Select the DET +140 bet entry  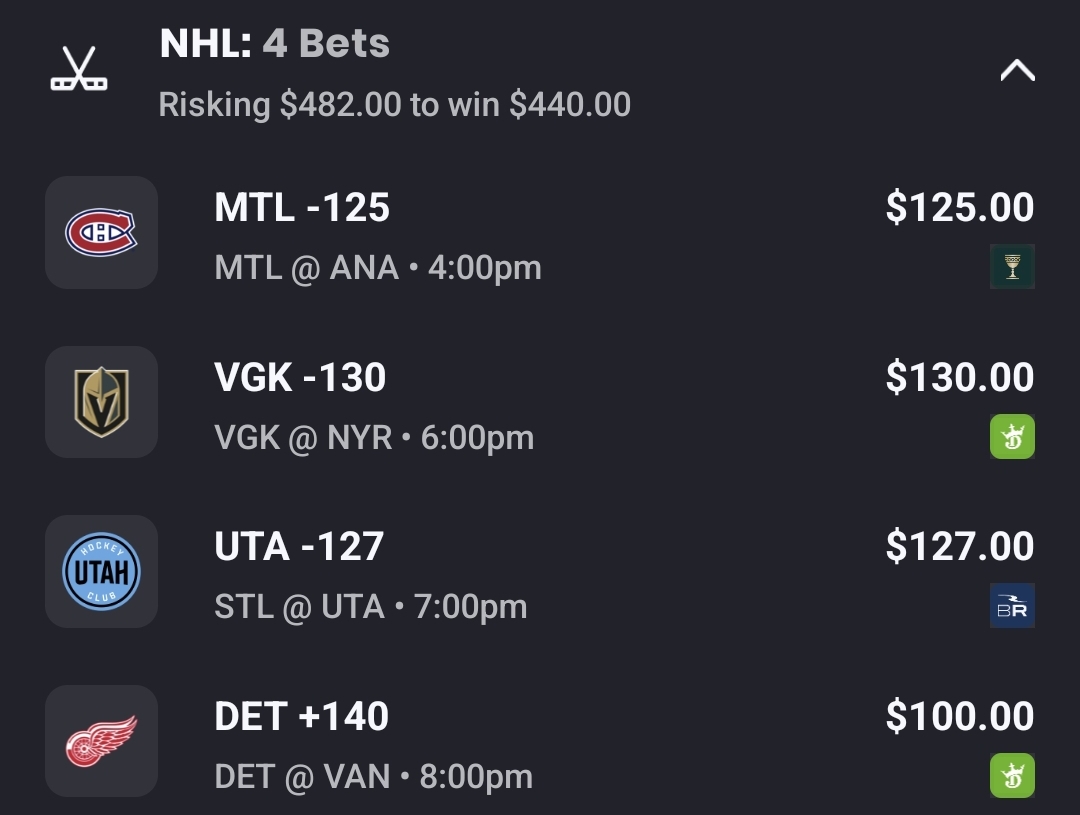[301, 717]
